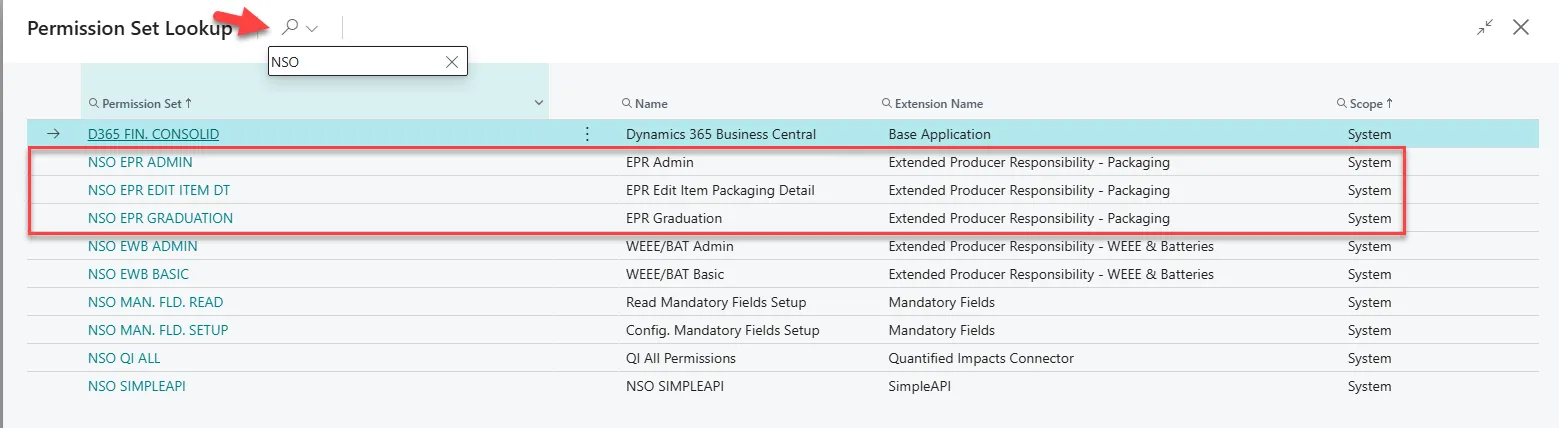1559x428 pixels.
Task: Select the NSO EPR EDIT ITEM DT set
Action: click(159, 190)
